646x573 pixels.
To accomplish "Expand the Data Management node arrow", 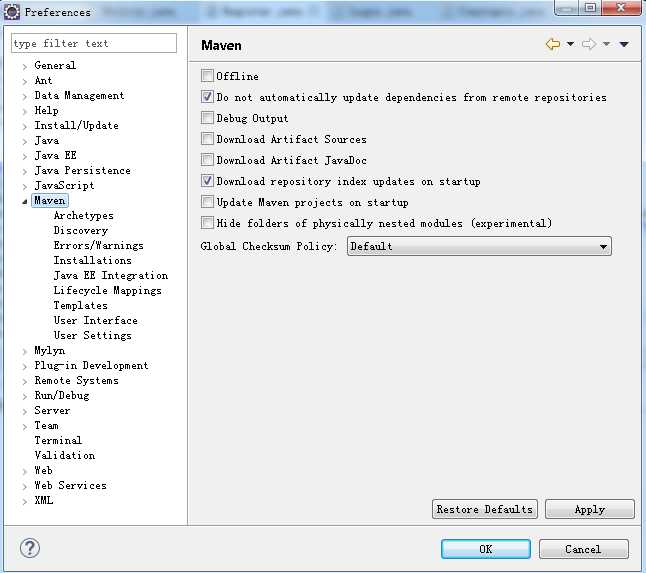I will click(25, 96).
